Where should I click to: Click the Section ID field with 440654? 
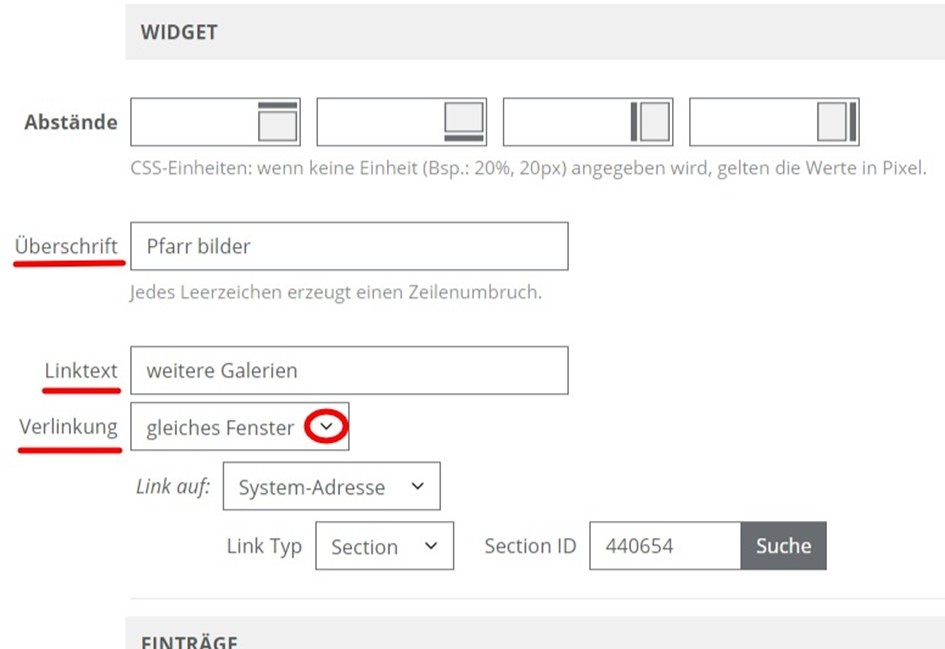point(665,545)
